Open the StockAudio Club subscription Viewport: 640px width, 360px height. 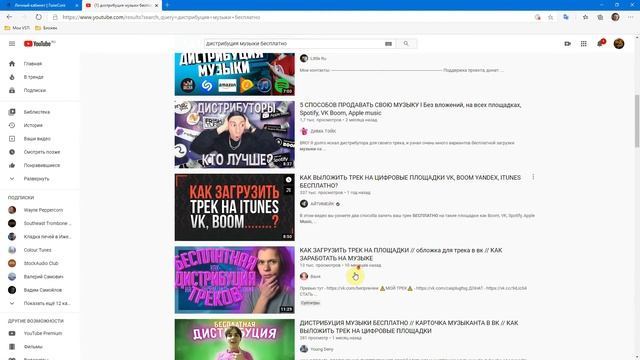tap(40, 263)
